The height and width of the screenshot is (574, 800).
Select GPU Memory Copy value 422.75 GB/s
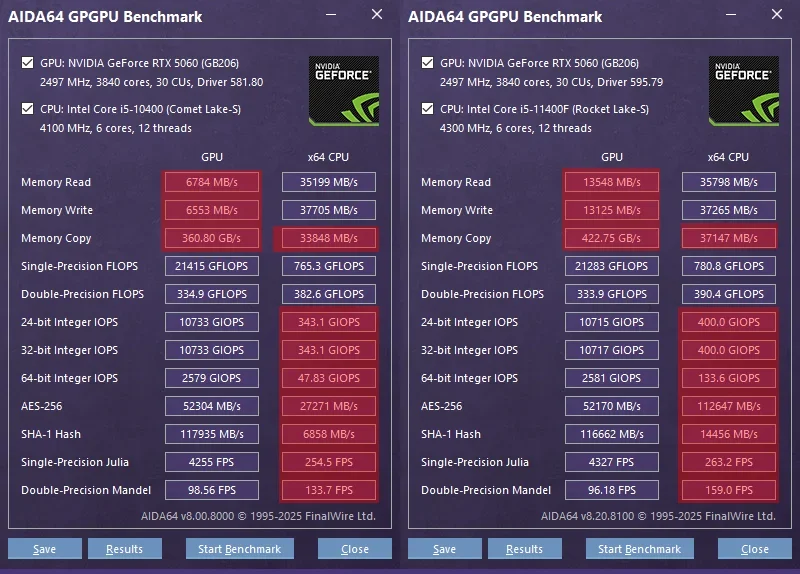pyautogui.click(x=612, y=238)
